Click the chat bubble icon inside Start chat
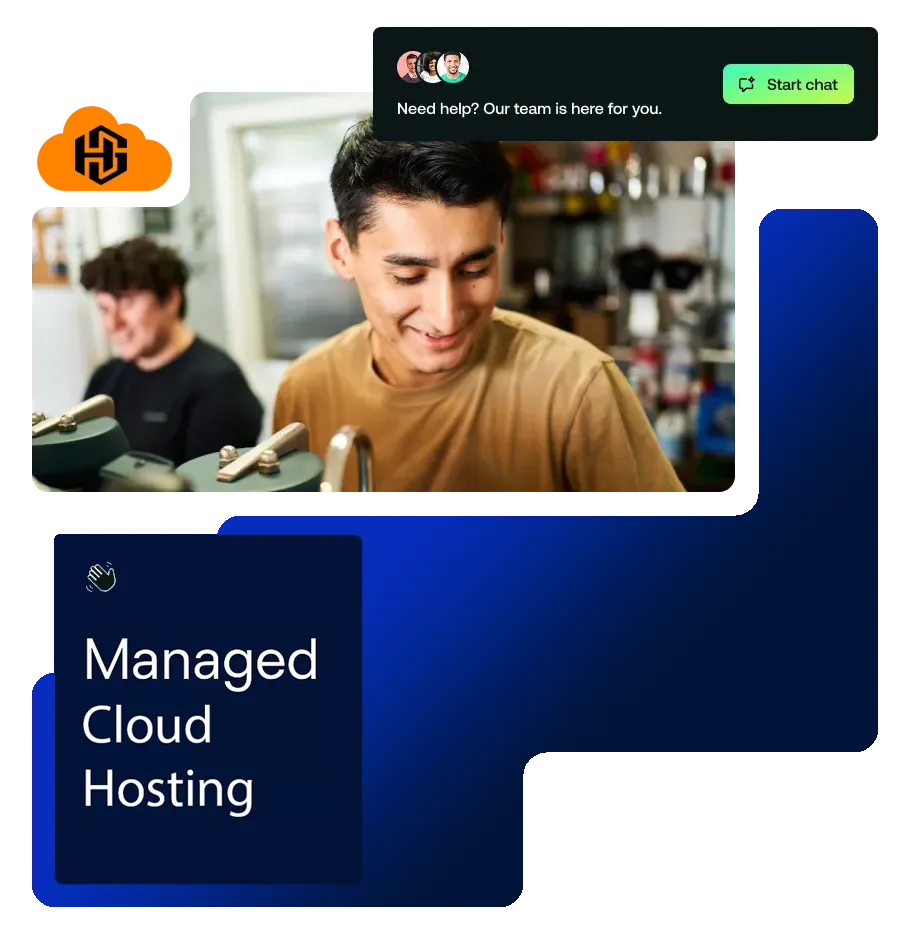This screenshot has width=912, height=939. (746, 85)
